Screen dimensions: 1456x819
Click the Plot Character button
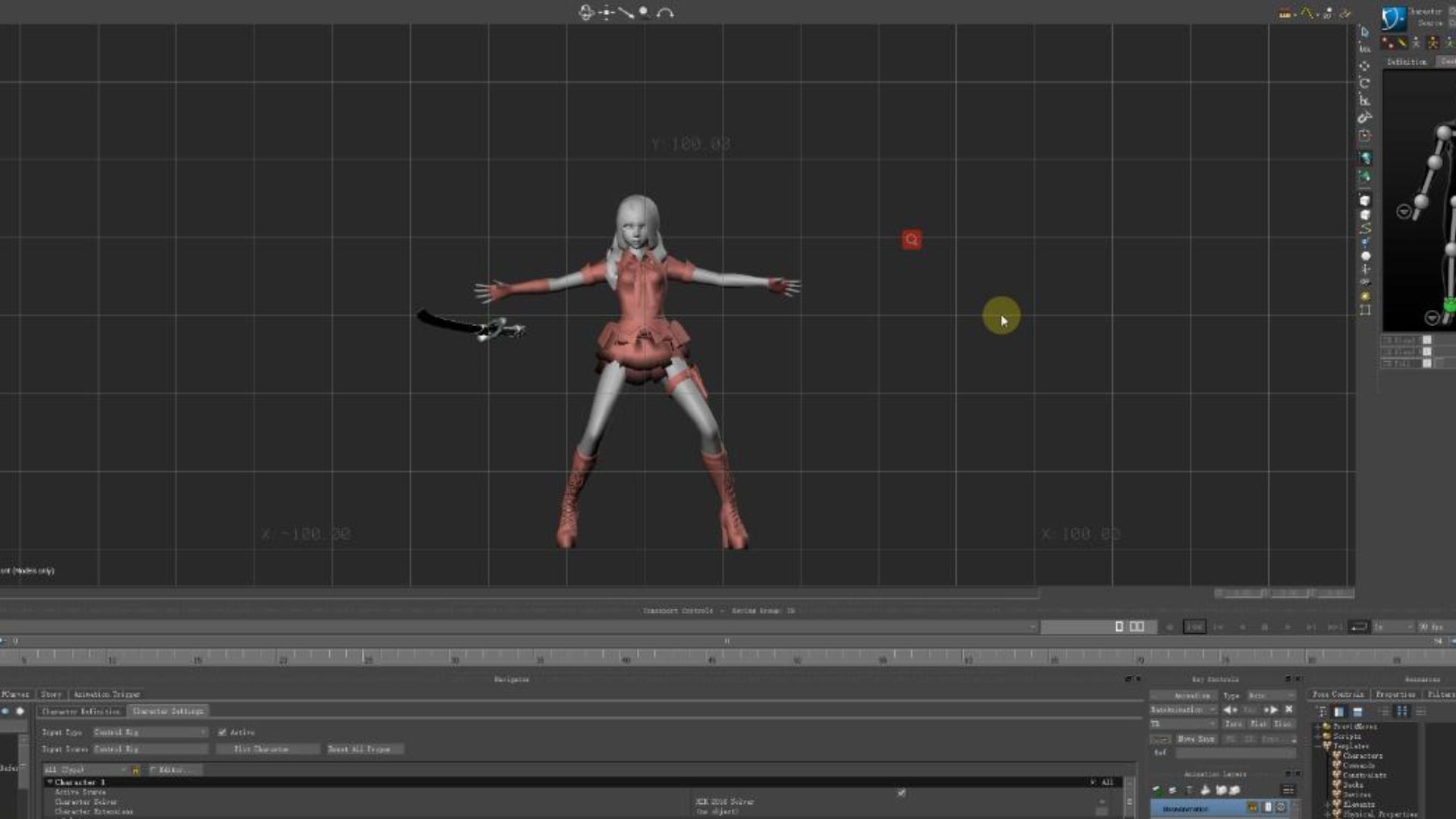coord(262,749)
